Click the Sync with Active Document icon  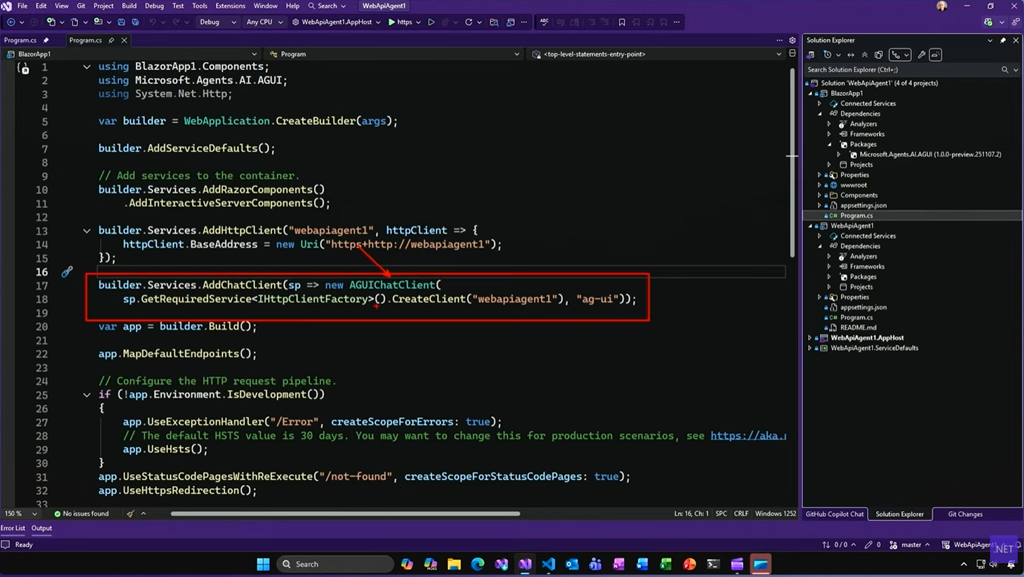pyautogui.click(x=852, y=55)
